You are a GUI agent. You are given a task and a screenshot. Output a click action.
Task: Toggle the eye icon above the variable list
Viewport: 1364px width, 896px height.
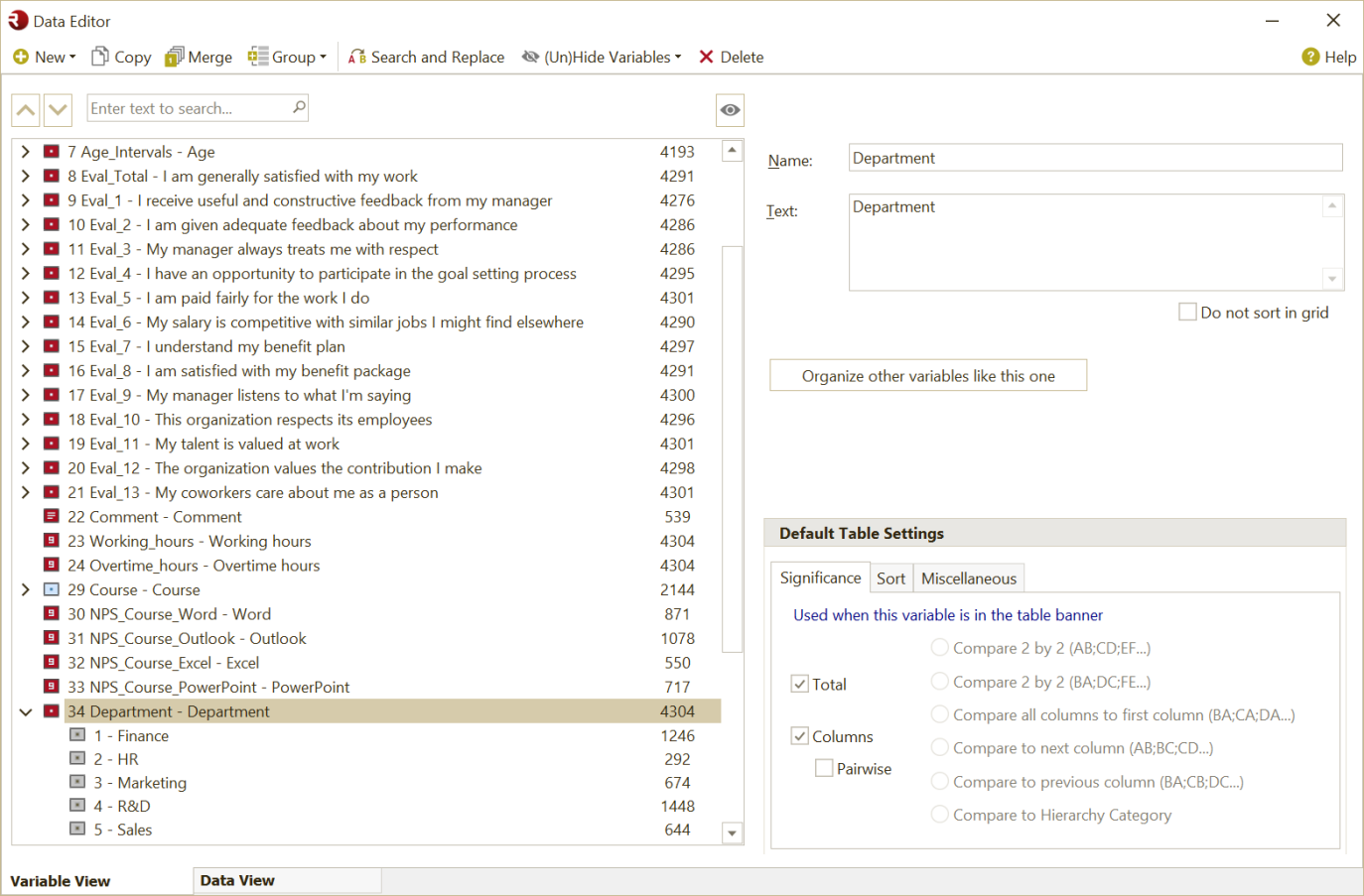(730, 109)
